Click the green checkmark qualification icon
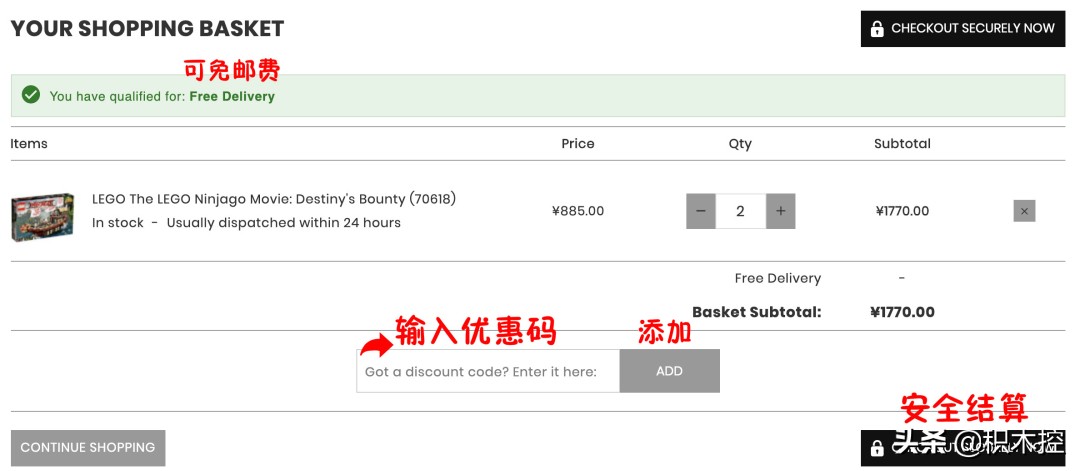 tap(31, 95)
